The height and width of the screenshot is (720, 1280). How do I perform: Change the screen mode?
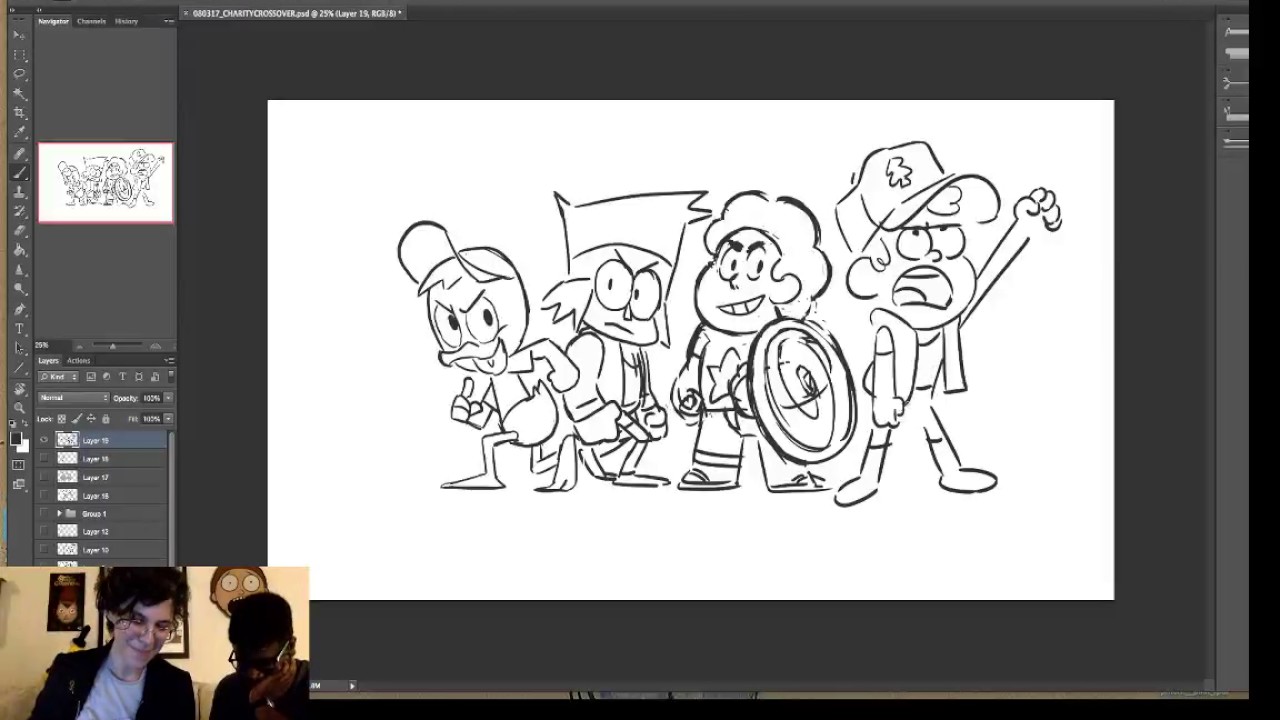(x=19, y=485)
